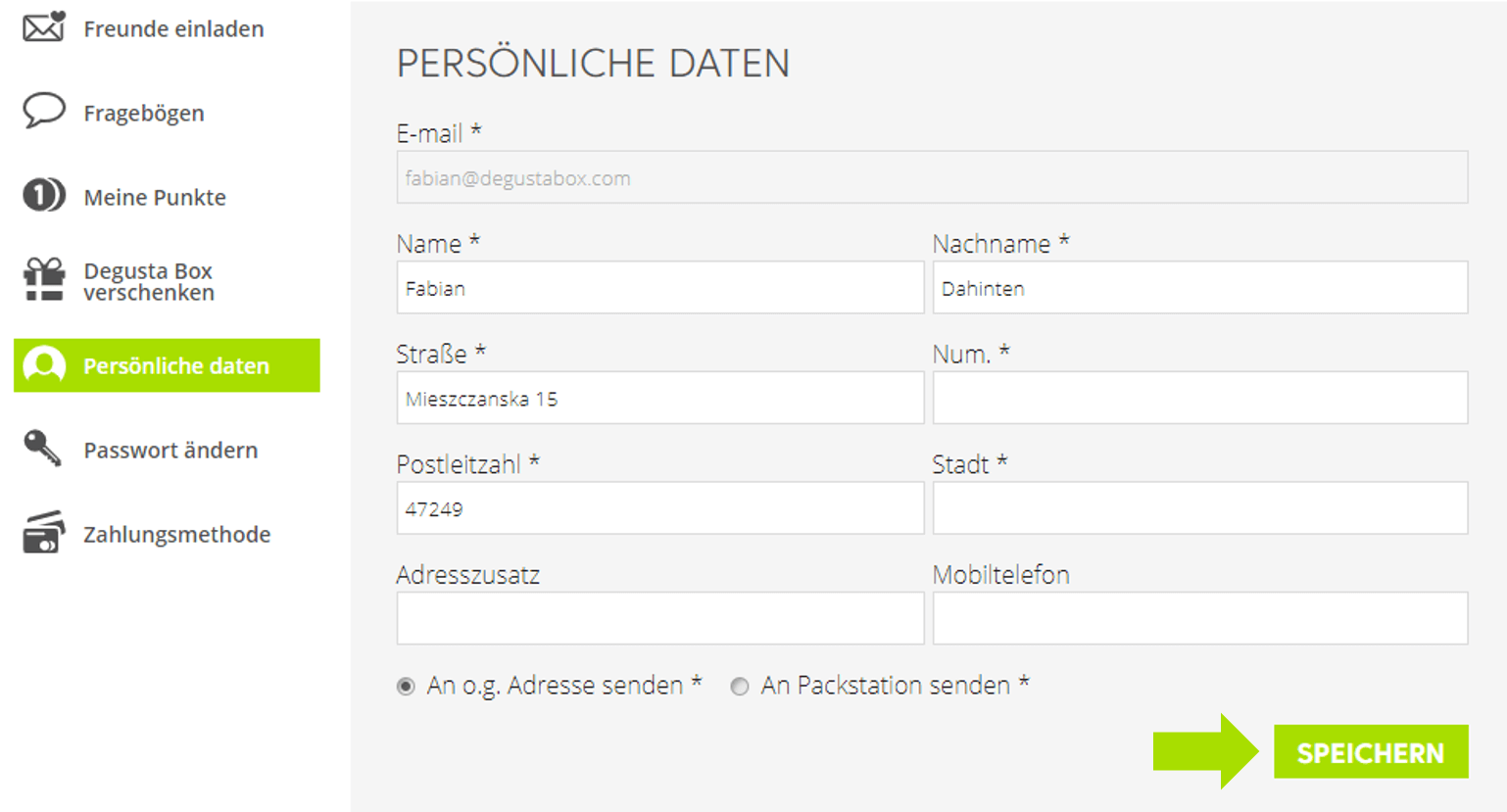Click the Mobiltelefon text field
This screenshot has width=1507, height=812.
point(1199,618)
